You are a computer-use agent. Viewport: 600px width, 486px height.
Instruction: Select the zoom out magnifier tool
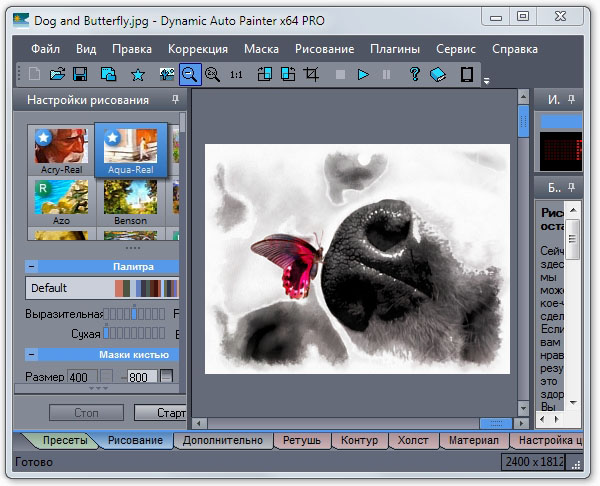pyautogui.click(x=189, y=74)
